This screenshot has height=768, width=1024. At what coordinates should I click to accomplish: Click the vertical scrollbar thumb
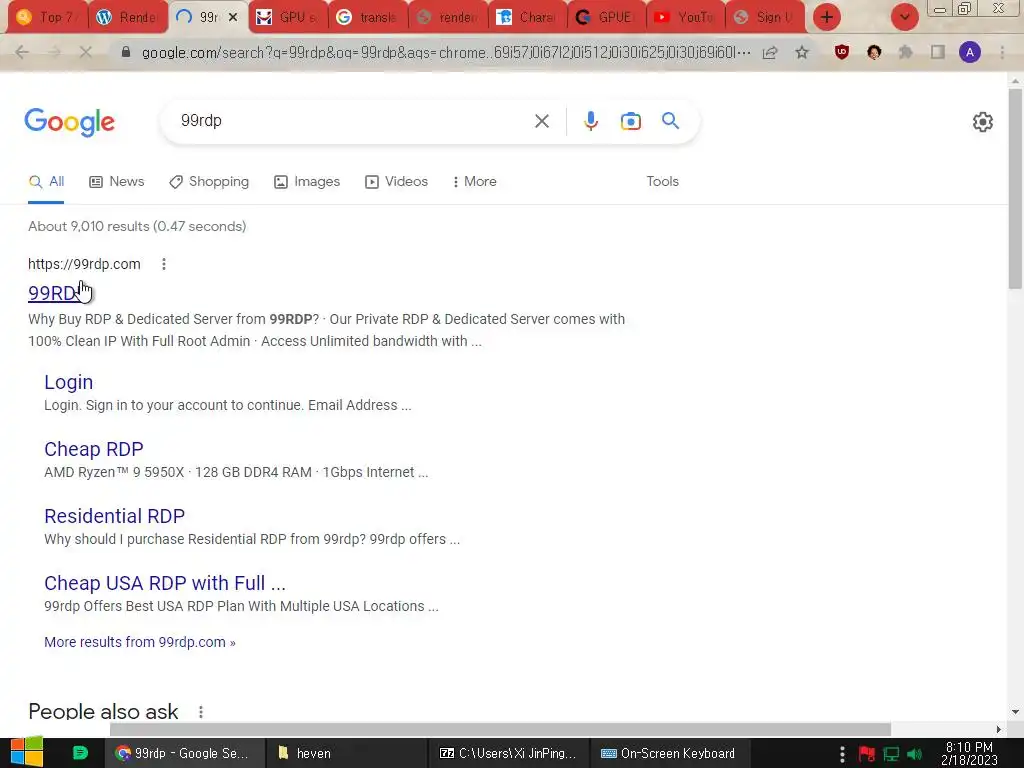pyautogui.click(x=1015, y=188)
